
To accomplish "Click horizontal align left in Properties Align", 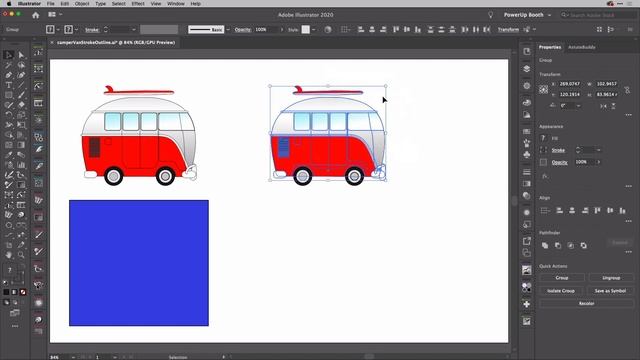I will pyautogui.click(x=560, y=211).
